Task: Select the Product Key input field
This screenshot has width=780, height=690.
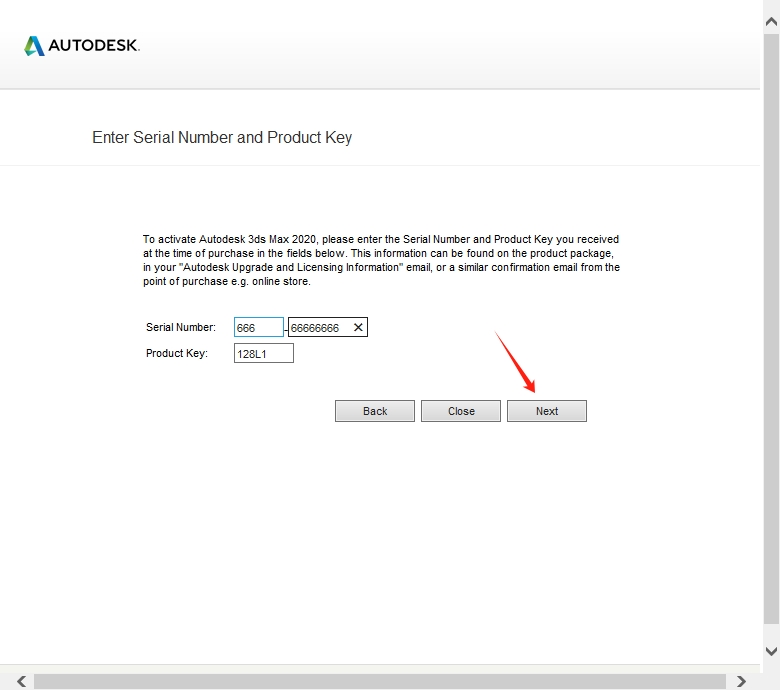Action: pos(263,353)
